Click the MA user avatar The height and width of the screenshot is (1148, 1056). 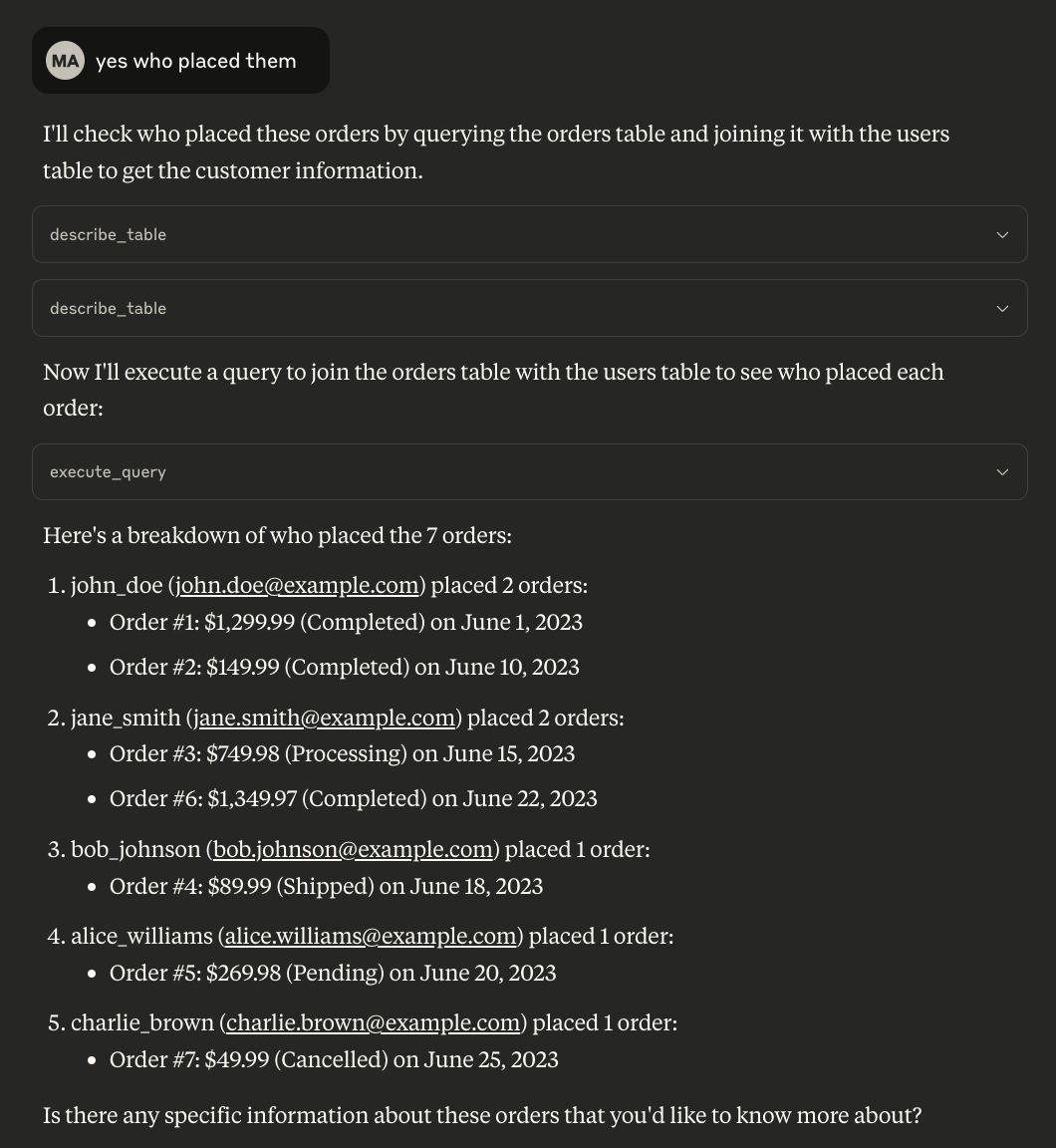[x=65, y=61]
